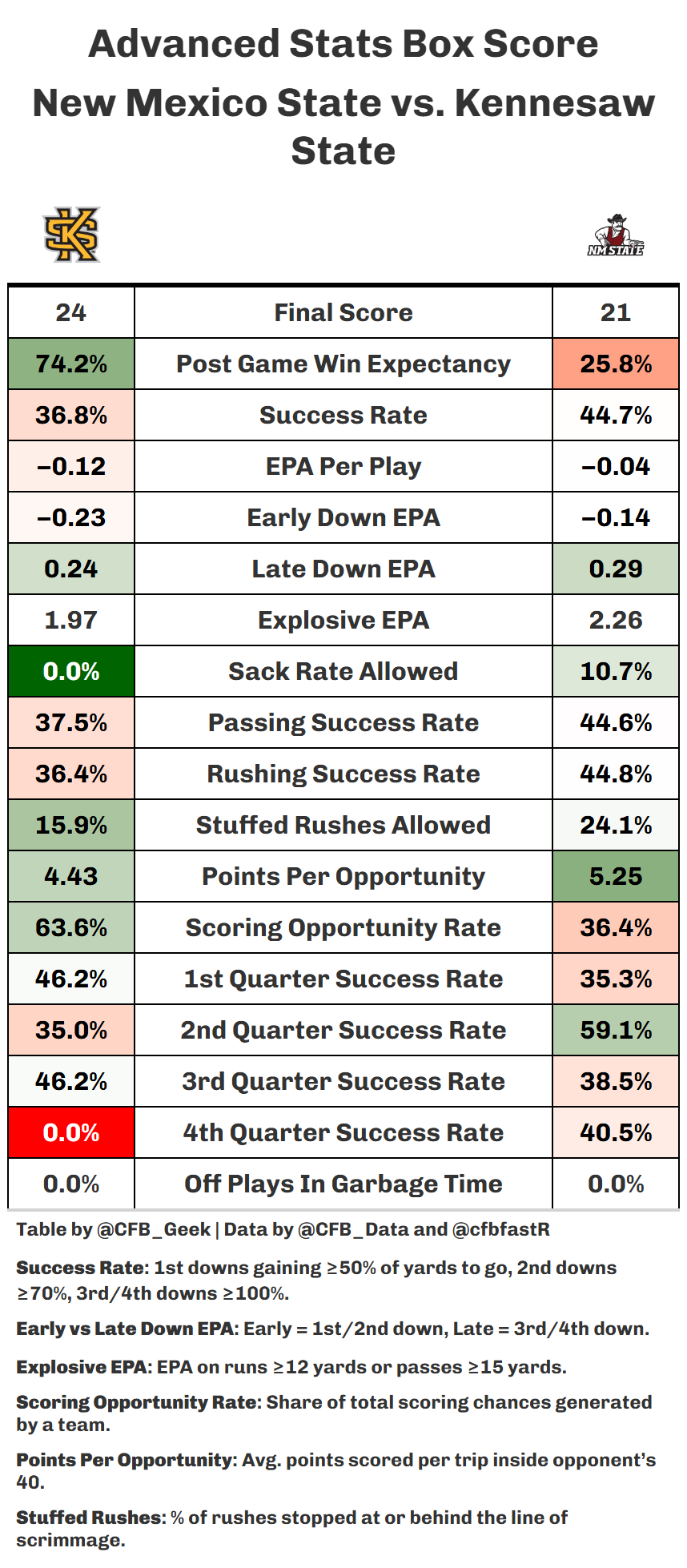Click the 25.8% win expectancy cell
687x1568 pixels.
click(615, 364)
